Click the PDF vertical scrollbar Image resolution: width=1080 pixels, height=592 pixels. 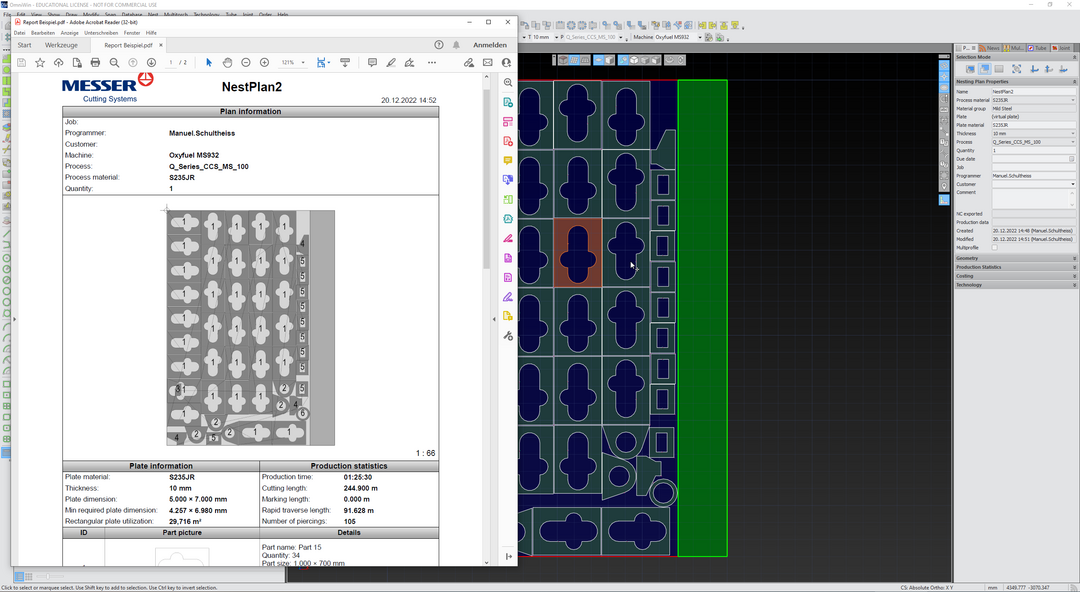tap(486, 181)
